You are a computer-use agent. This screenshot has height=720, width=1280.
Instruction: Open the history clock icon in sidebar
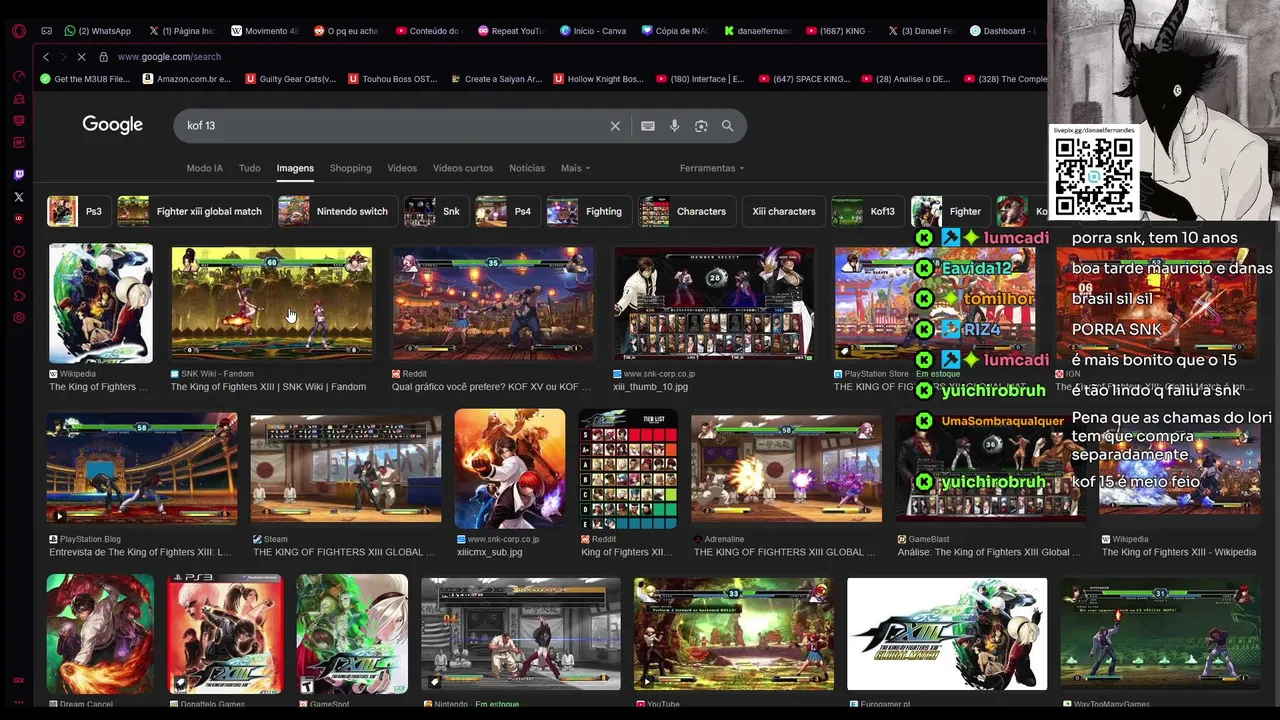click(x=18, y=274)
